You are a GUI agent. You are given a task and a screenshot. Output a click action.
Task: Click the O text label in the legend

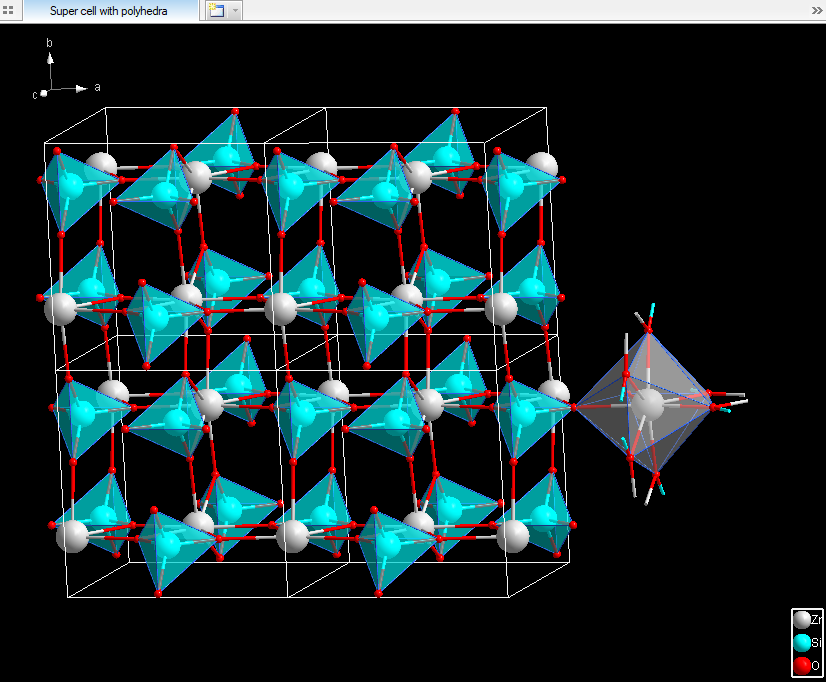(816, 665)
